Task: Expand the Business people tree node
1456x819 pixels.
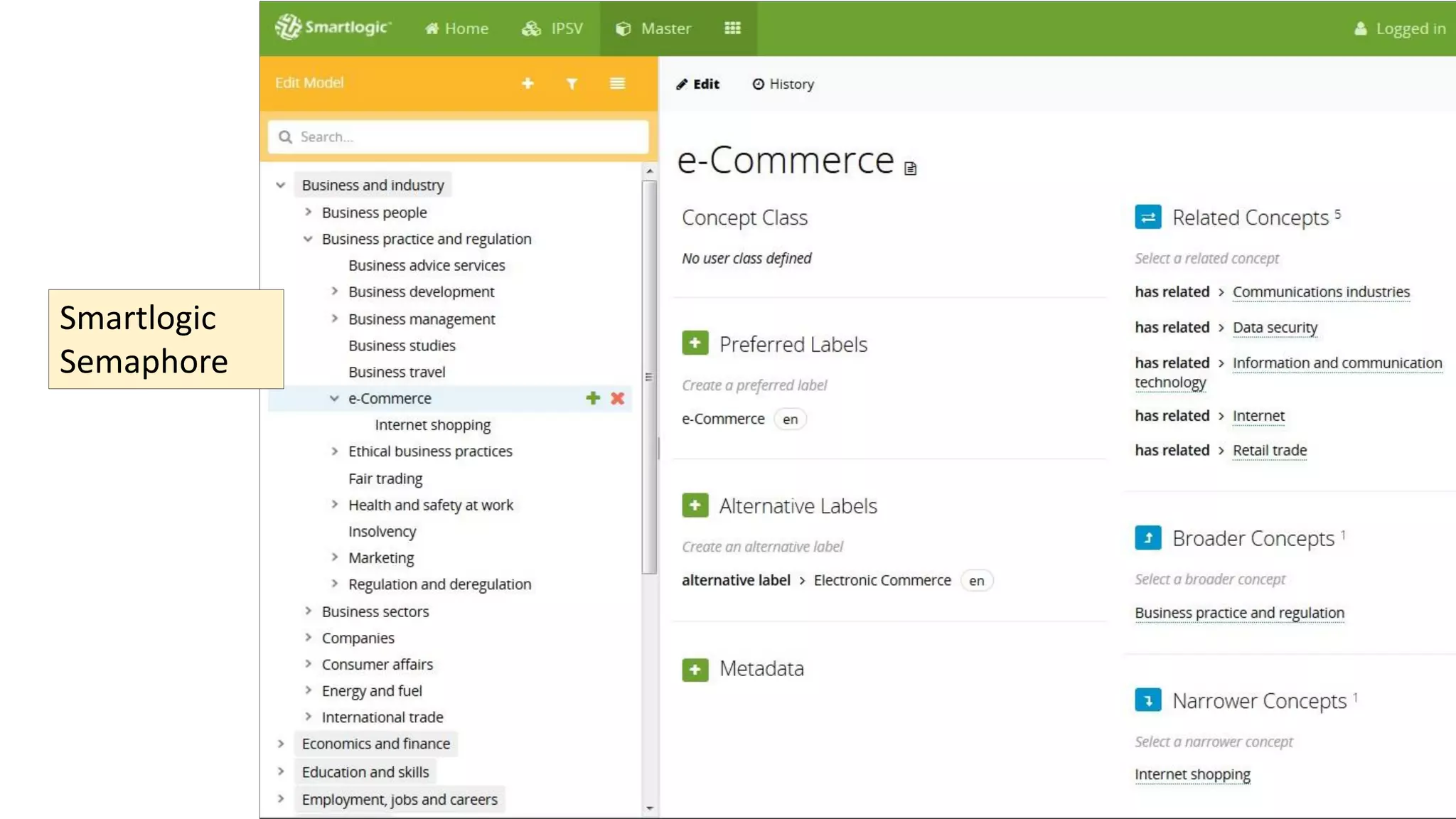Action: (308, 212)
